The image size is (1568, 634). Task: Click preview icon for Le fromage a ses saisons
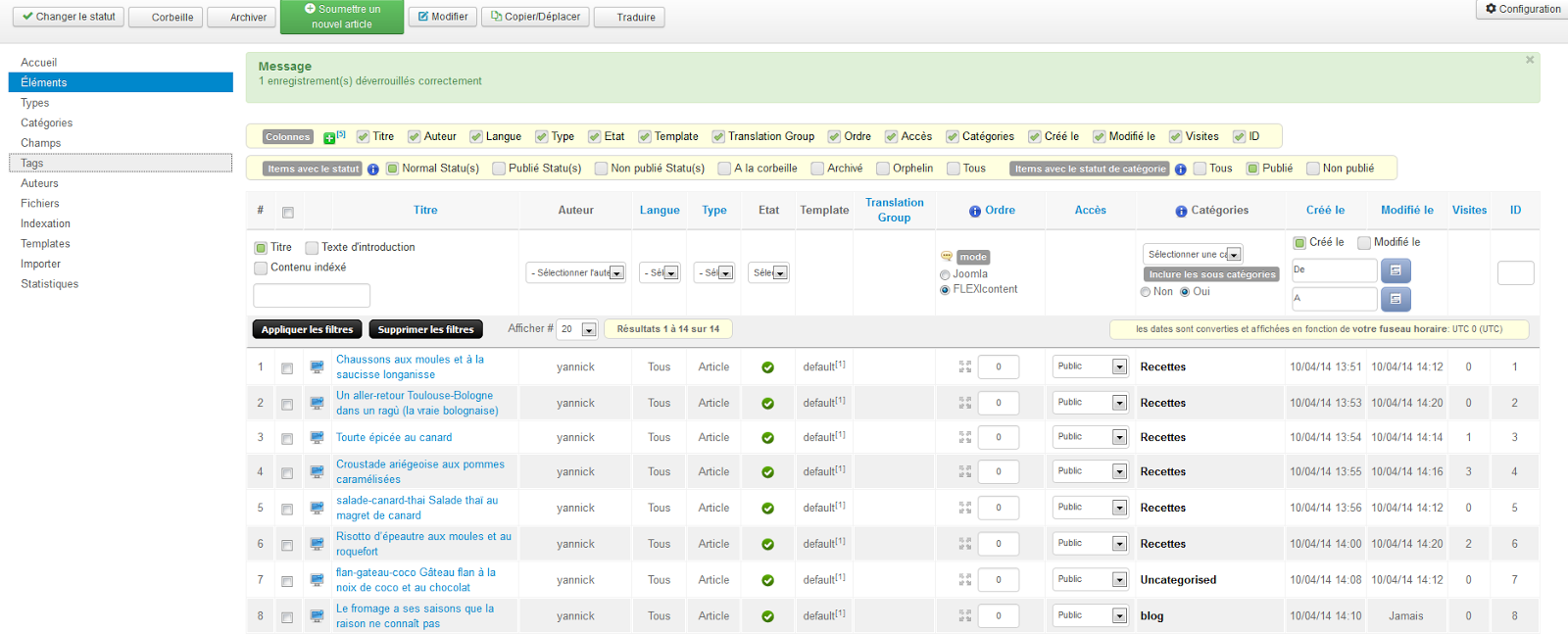[318, 615]
